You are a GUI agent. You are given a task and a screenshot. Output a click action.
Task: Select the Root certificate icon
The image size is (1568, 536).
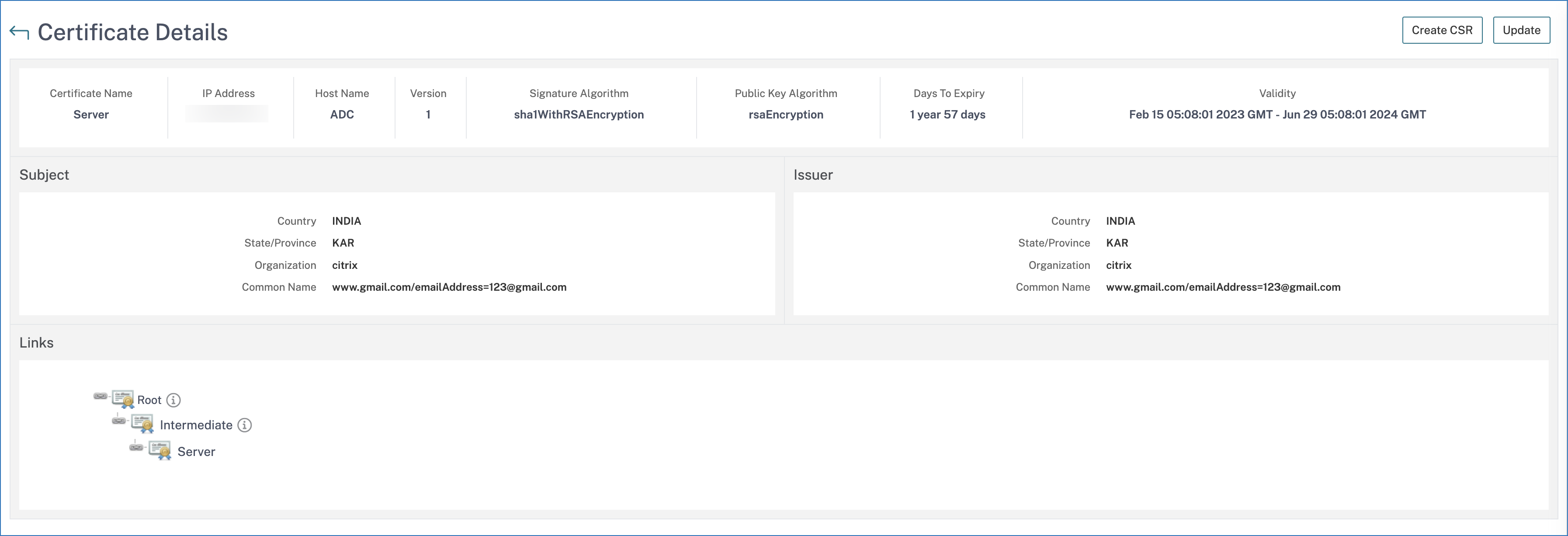pyautogui.click(x=123, y=399)
